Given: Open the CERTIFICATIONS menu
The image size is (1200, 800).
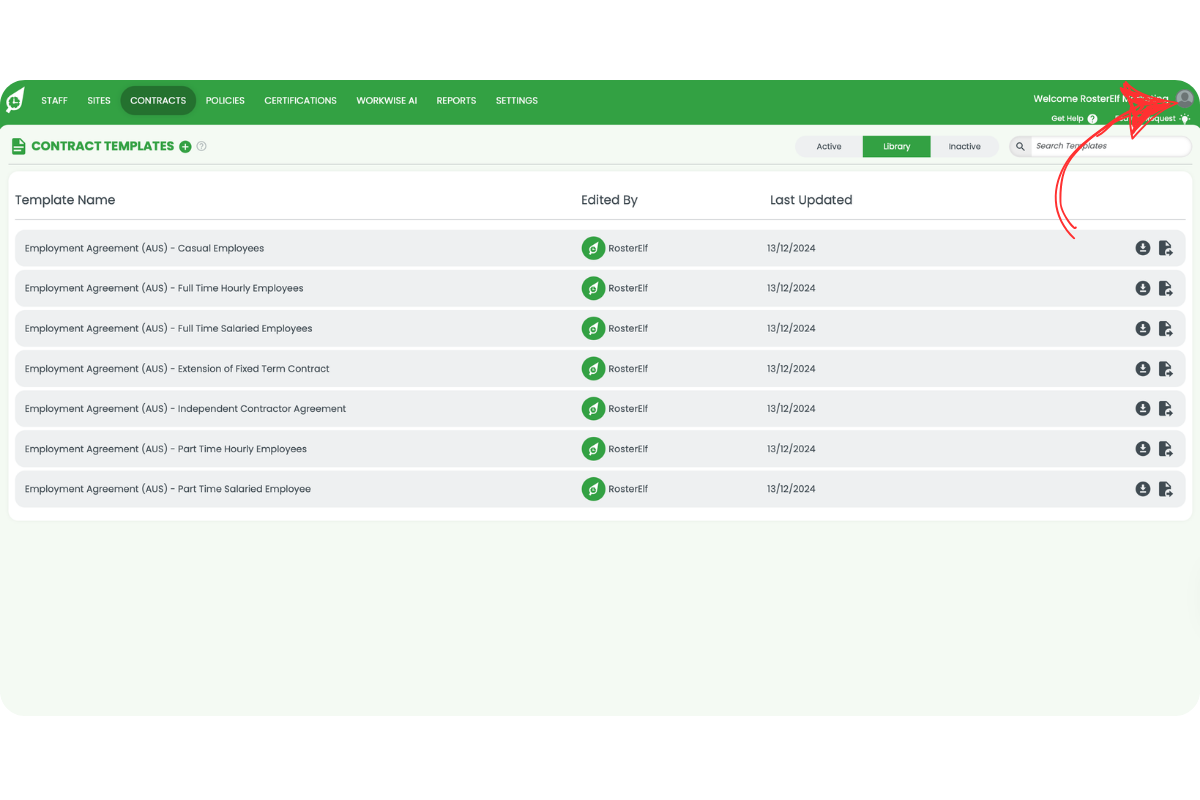Looking at the screenshot, I should [x=300, y=101].
